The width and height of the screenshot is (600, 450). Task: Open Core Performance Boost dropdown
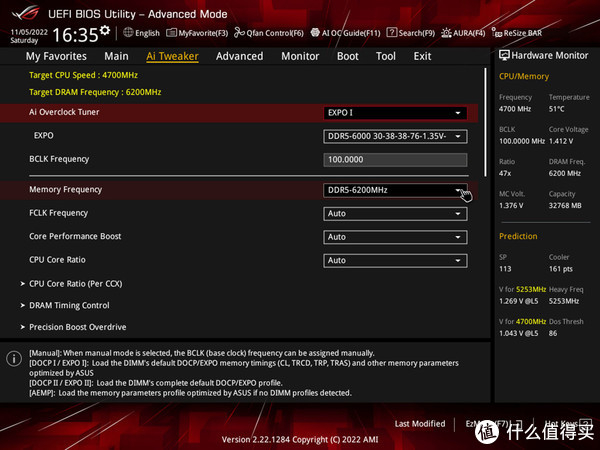(x=395, y=237)
